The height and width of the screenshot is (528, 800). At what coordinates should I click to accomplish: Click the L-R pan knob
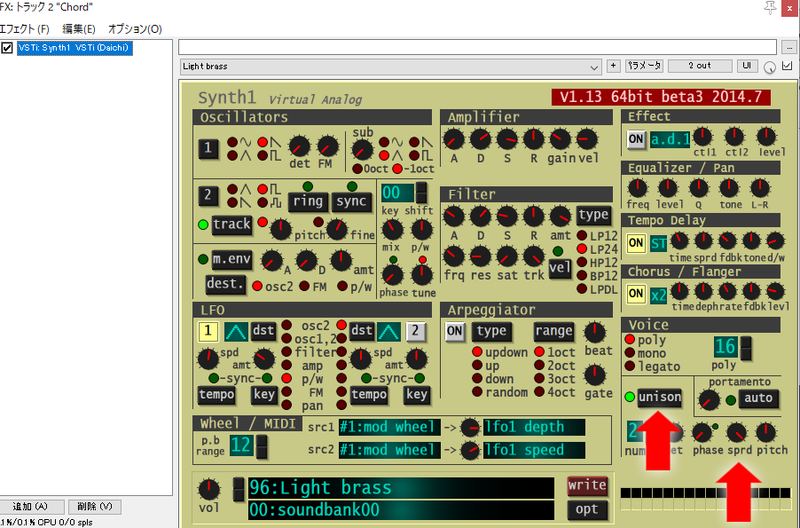[x=760, y=188]
